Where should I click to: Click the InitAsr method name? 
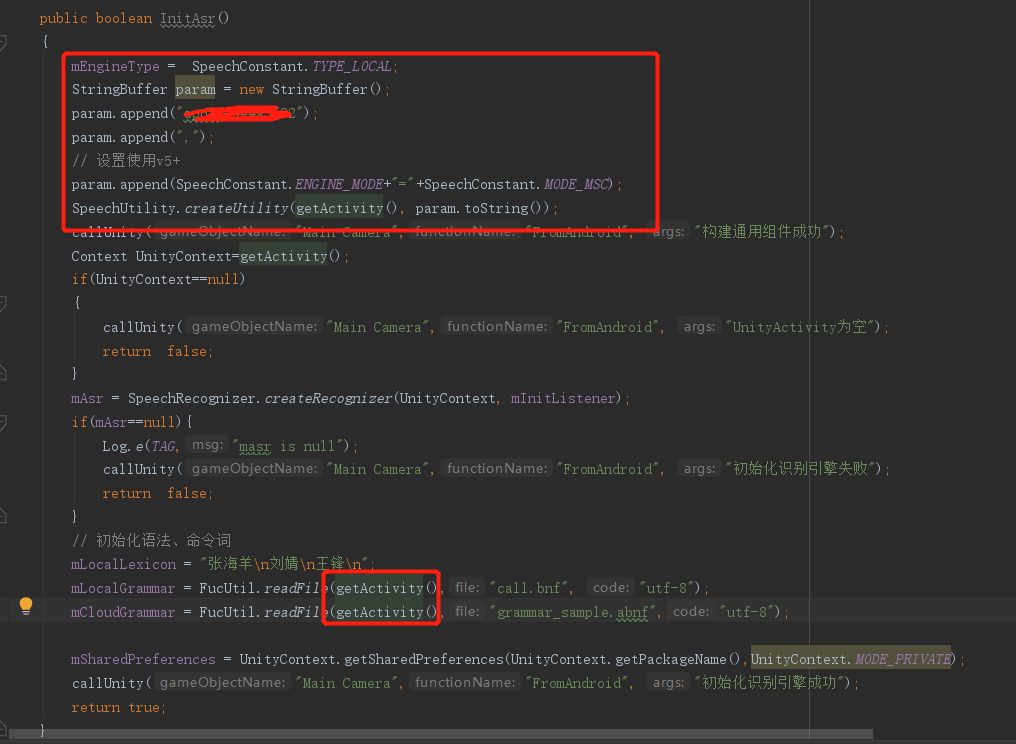point(187,18)
